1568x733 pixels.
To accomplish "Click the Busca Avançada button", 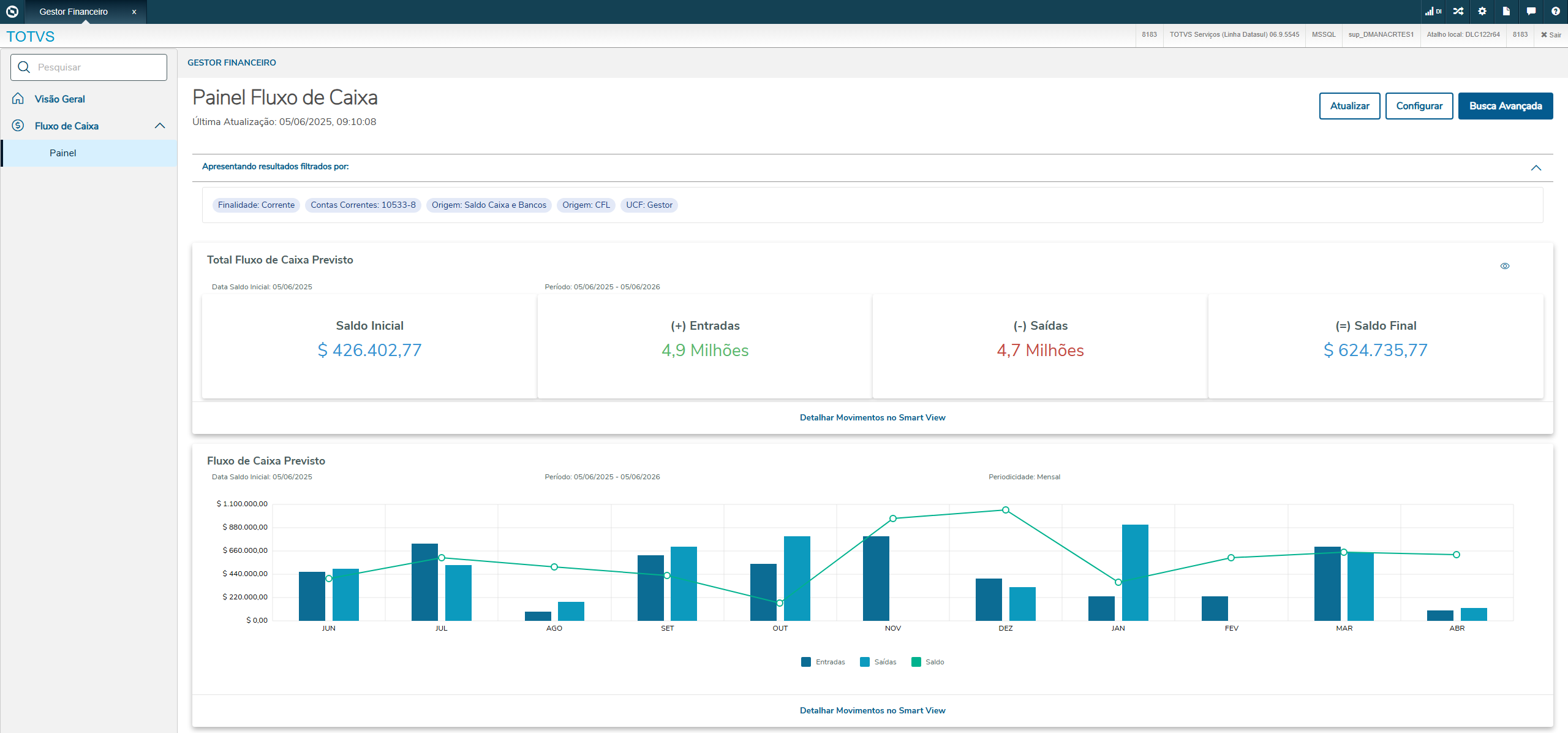I will pyautogui.click(x=1505, y=106).
